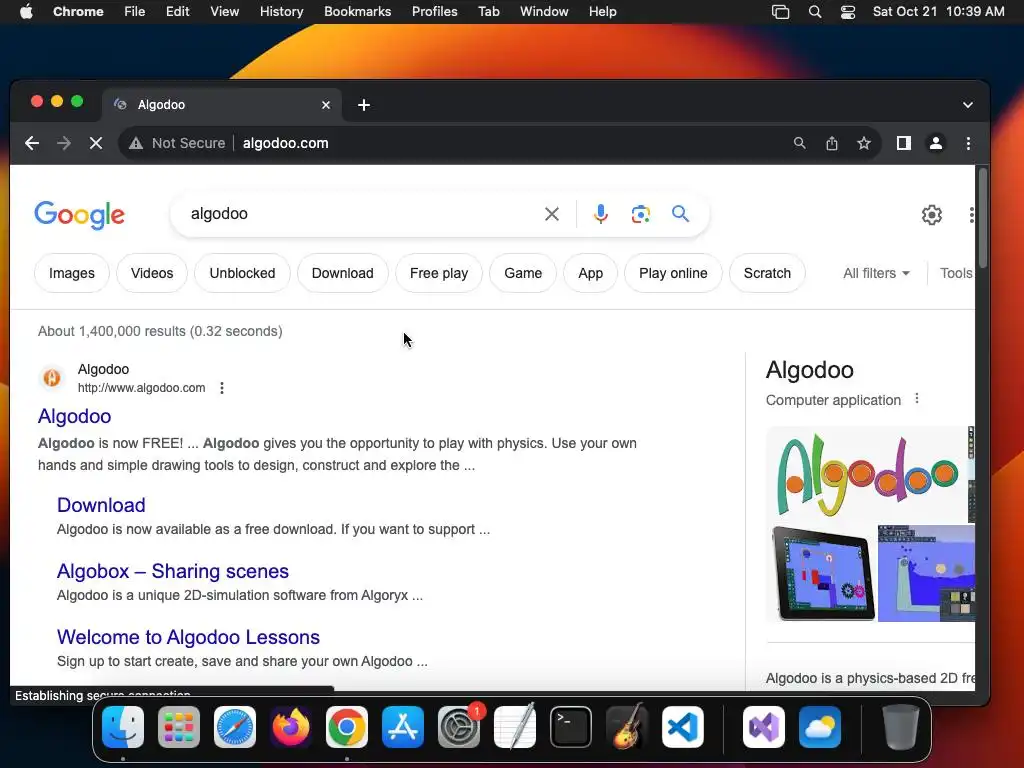1024x768 pixels.
Task: Open App Store from the Dock
Action: click(x=403, y=727)
